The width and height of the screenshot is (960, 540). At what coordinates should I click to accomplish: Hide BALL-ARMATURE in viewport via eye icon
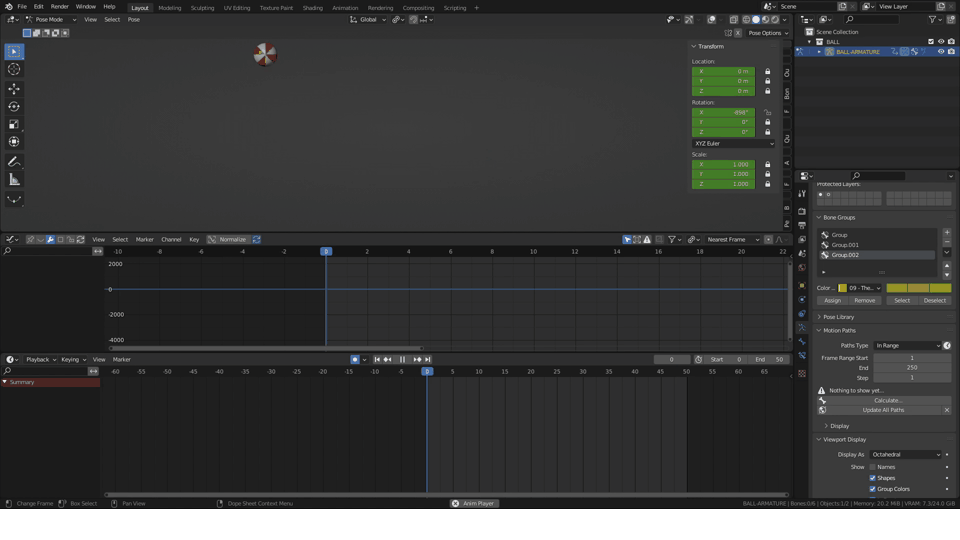click(x=941, y=52)
